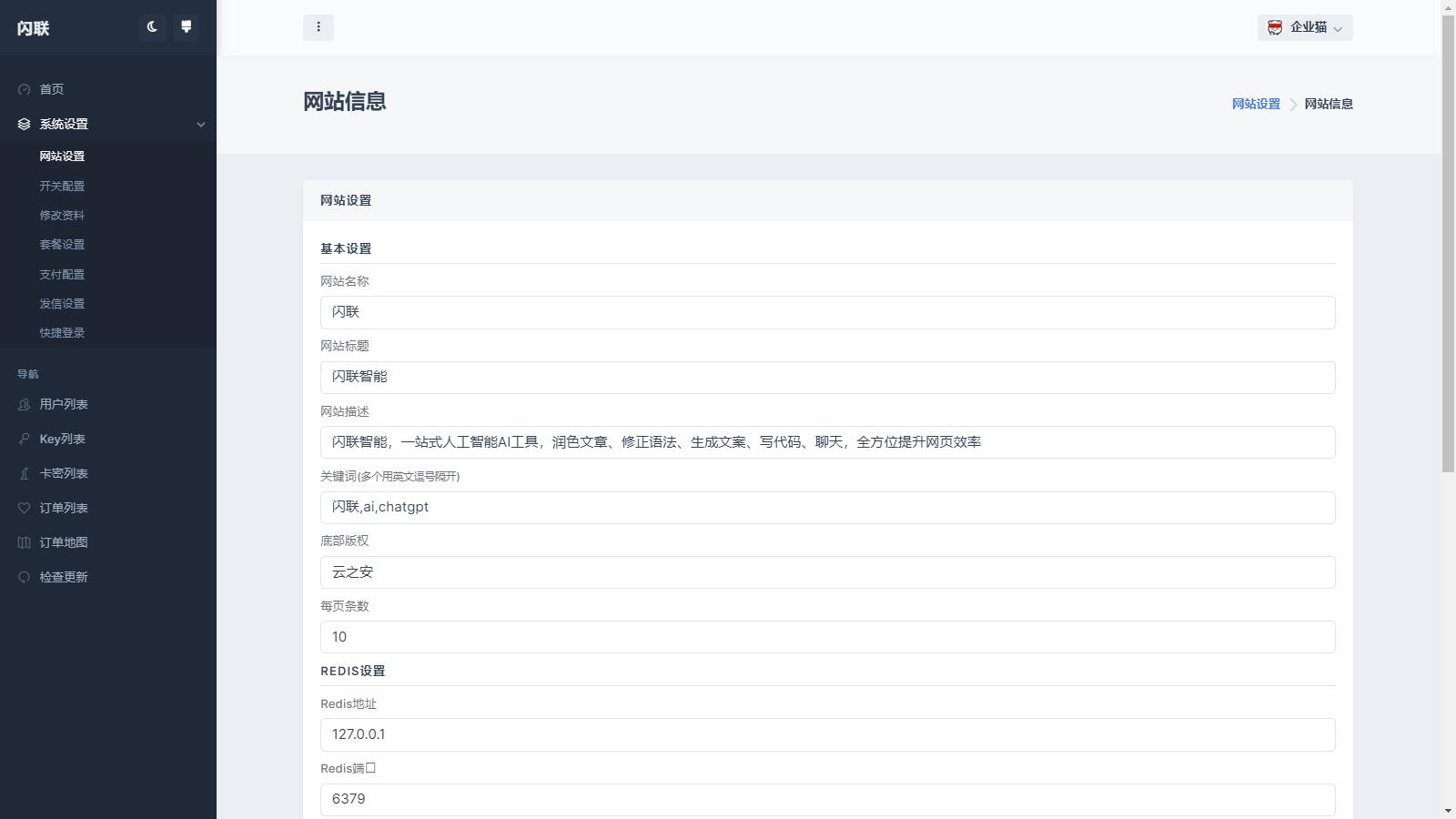Collapse the 系统设置 section chevron

[x=201, y=125]
